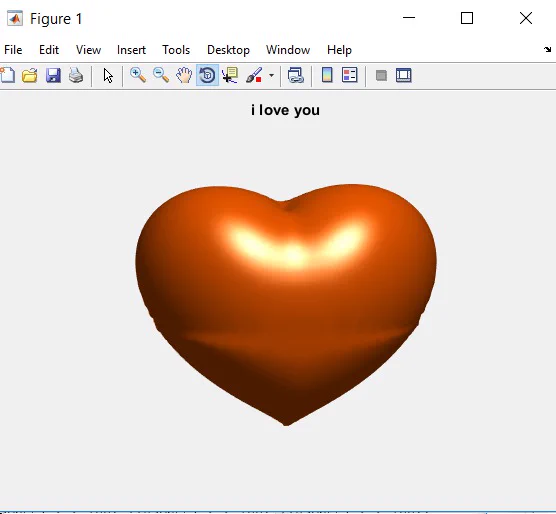Click the 'i love you' plot title
Image resolution: width=556 pixels, height=514 pixels.
(285, 110)
